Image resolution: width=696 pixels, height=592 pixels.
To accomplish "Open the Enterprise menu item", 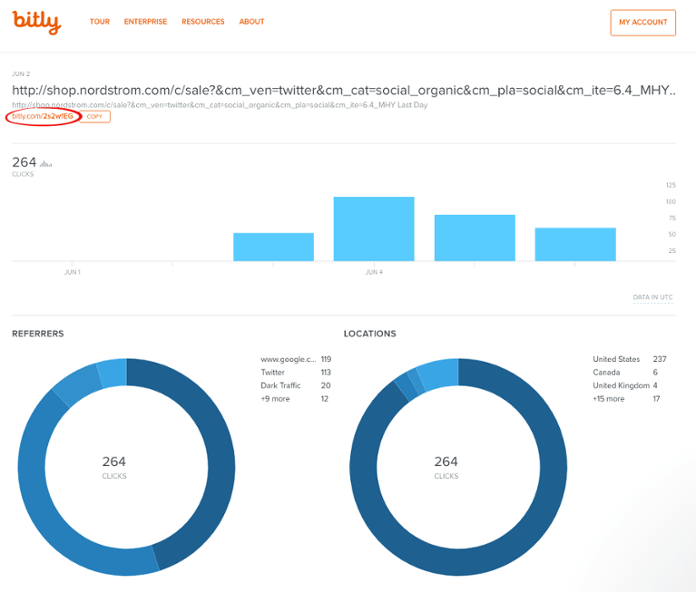I will [x=145, y=22].
